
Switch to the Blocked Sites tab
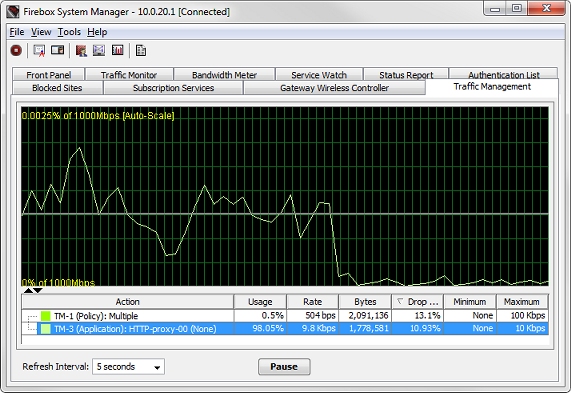(x=57, y=88)
